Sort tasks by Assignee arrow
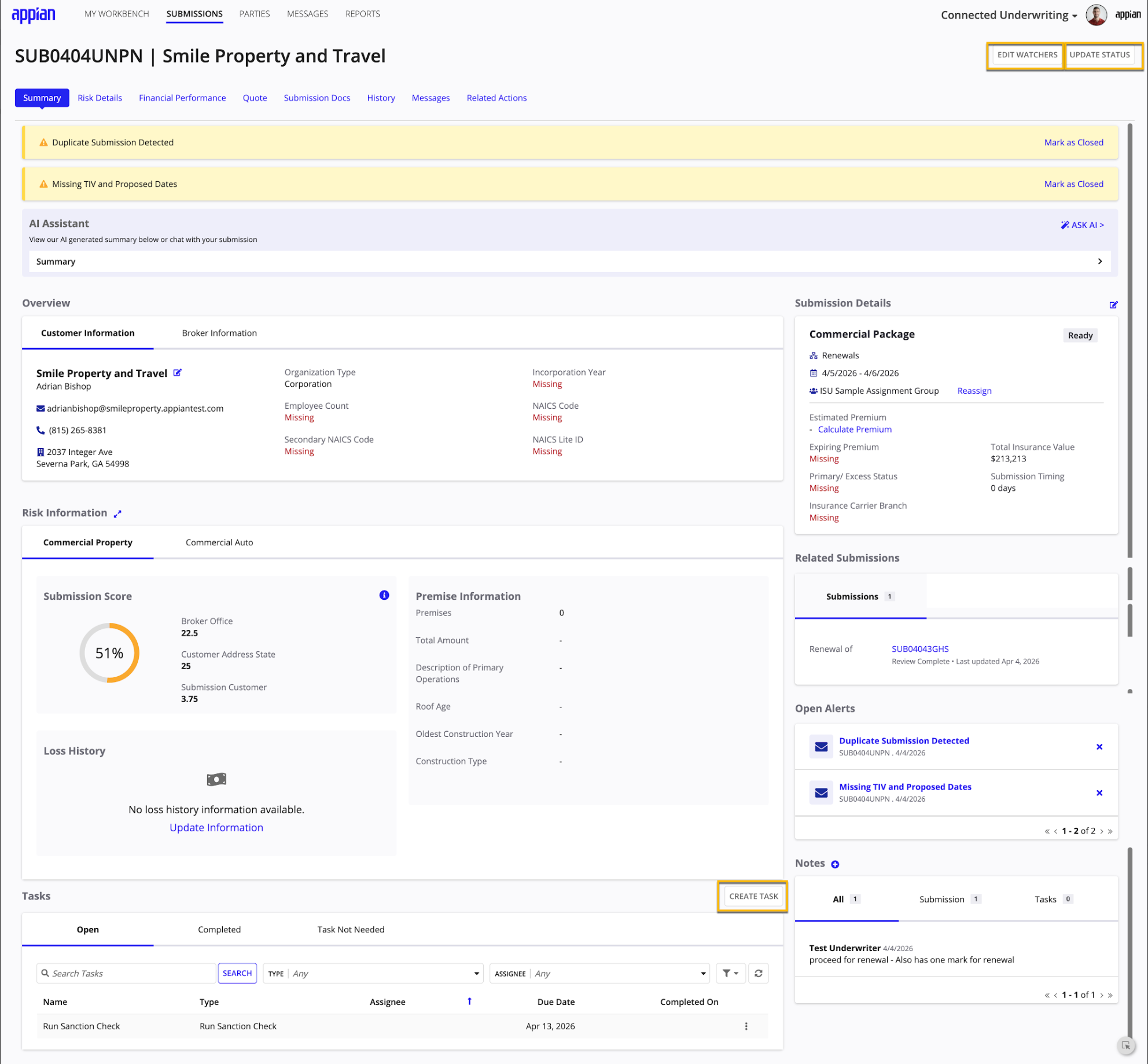1148x1064 pixels. [x=469, y=1001]
